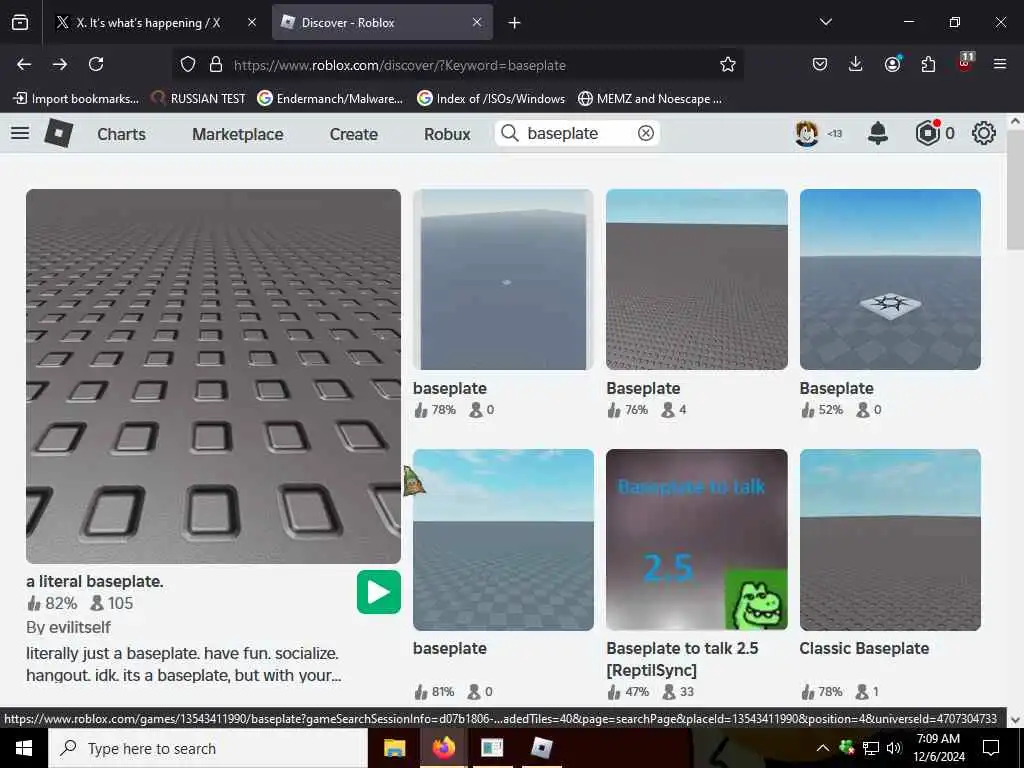
Task: Expand the list all tabs dropdown
Action: (825, 22)
